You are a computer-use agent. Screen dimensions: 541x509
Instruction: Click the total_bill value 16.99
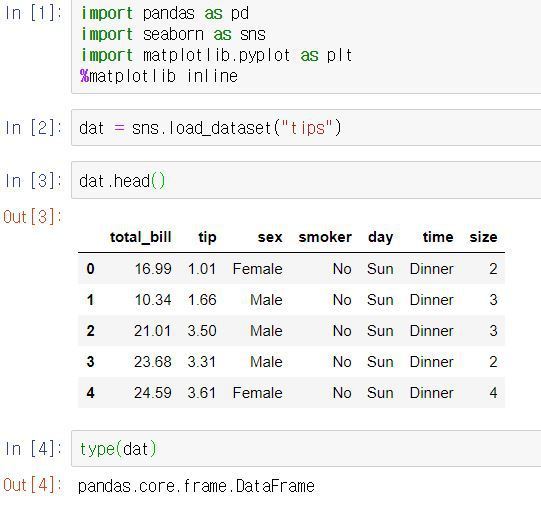[x=153, y=269]
